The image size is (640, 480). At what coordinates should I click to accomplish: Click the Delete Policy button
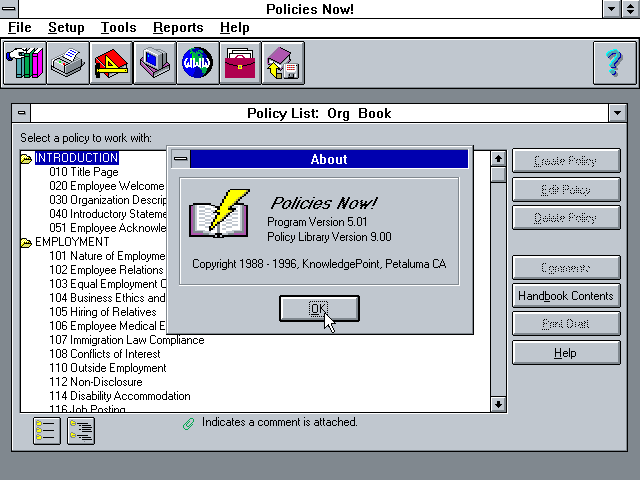click(566, 218)
